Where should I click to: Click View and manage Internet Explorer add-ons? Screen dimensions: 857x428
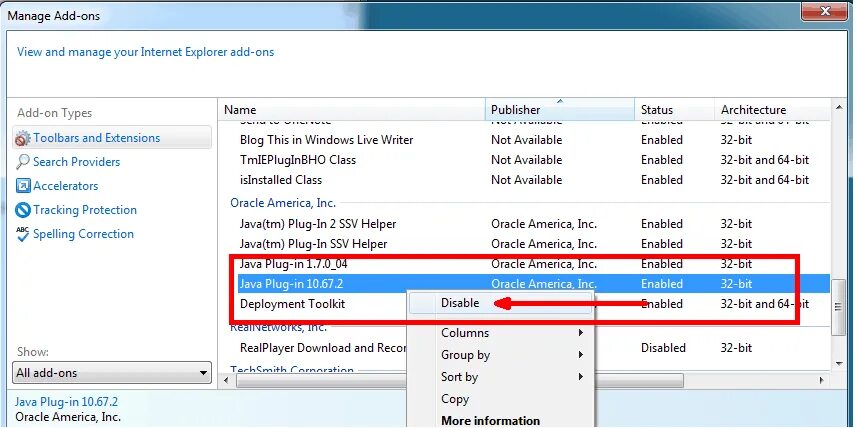pos(145,52)
